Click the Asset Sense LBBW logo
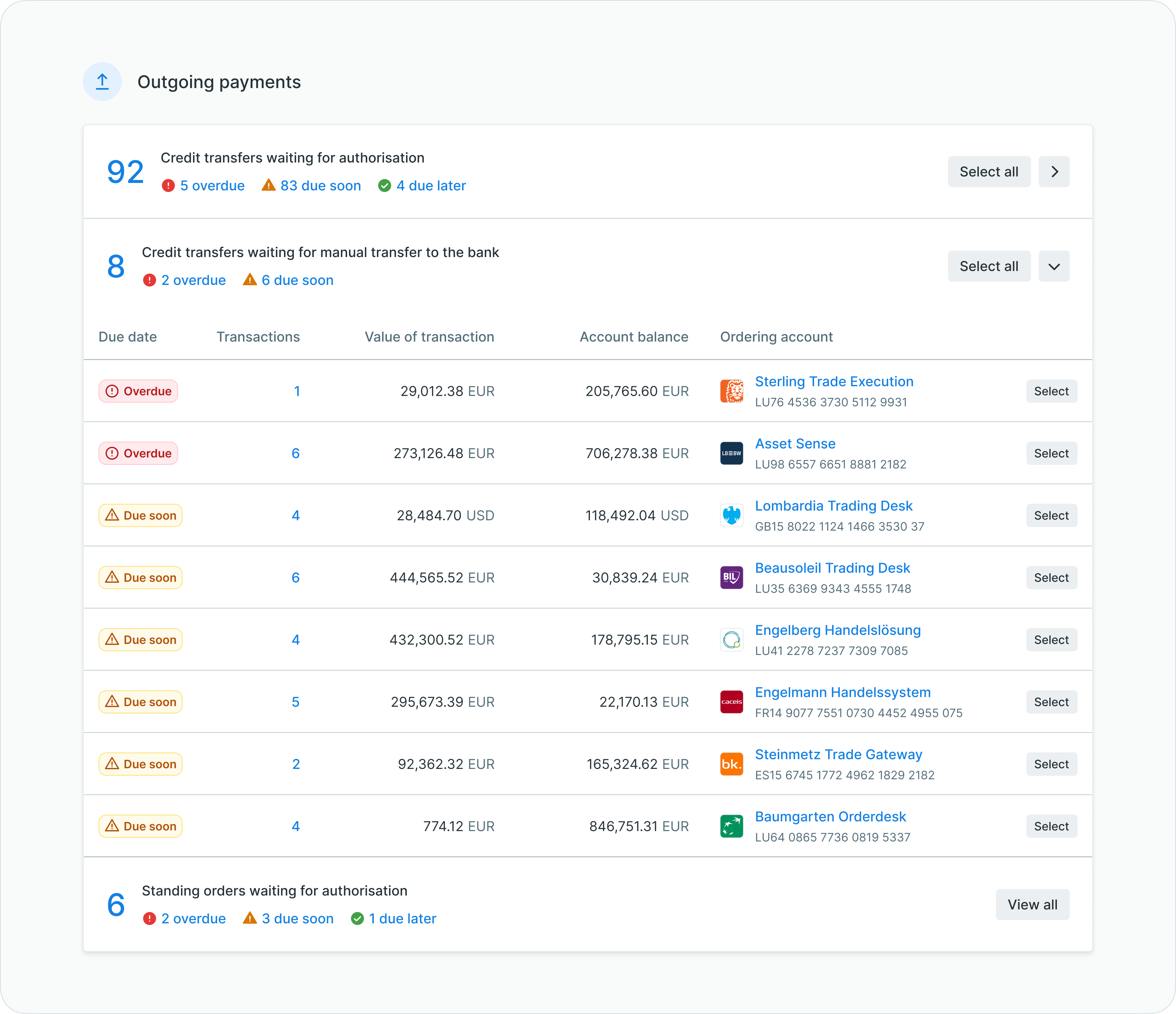1176x1014 pixels. pyautogui.click(x=731, y=453)
